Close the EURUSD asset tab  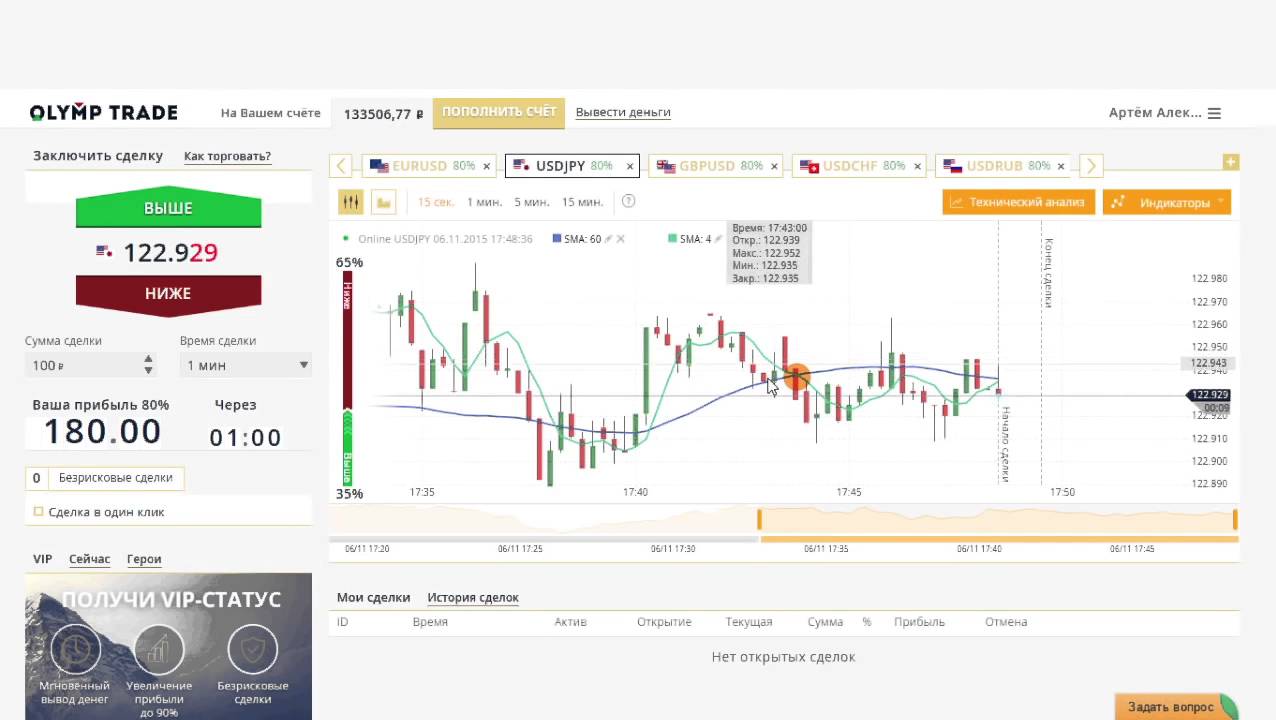click(x=487, y=166)
